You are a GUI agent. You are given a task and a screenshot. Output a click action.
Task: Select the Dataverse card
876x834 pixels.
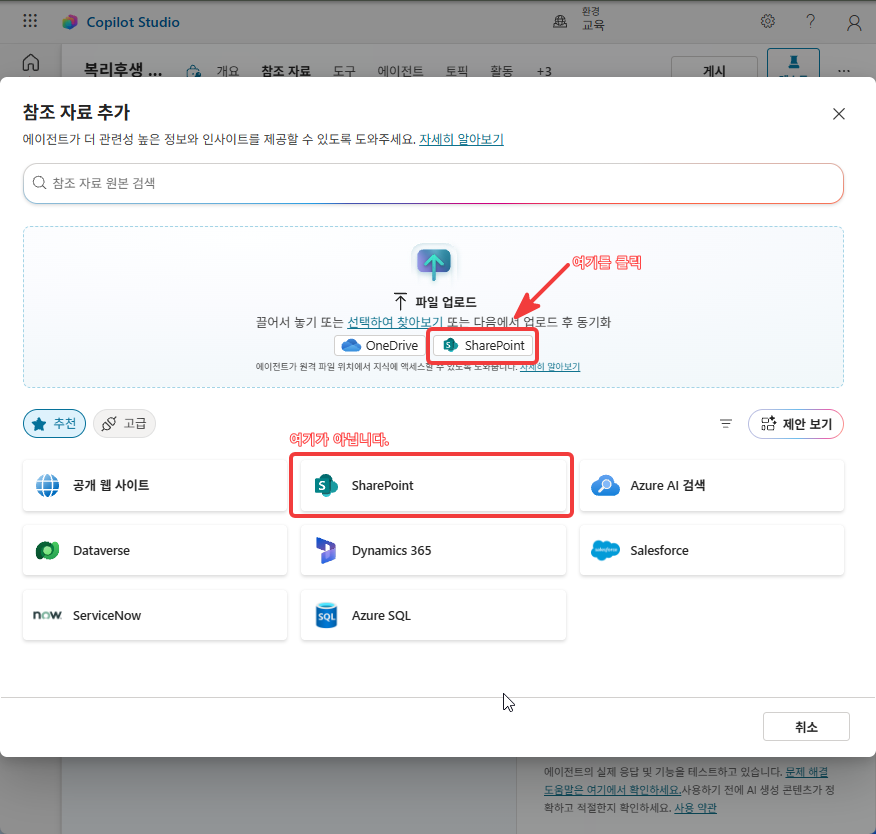(x=155, y=550)
